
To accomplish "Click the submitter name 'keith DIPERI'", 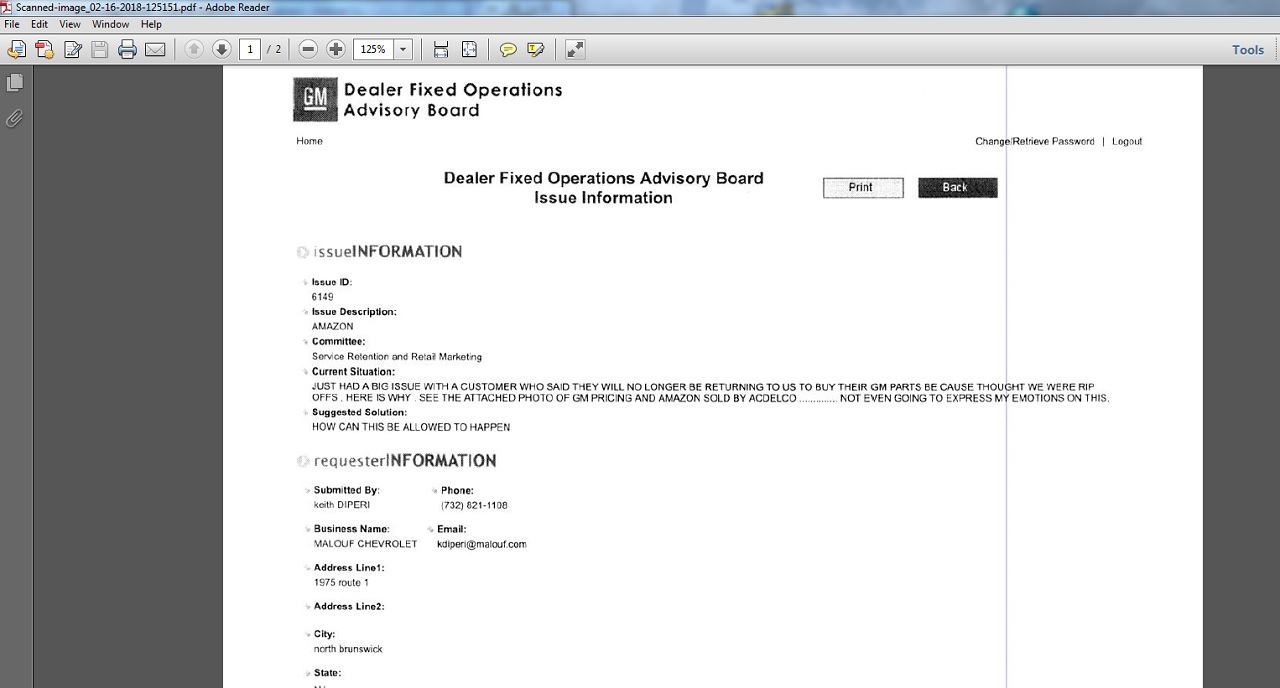I will point(342,505).
